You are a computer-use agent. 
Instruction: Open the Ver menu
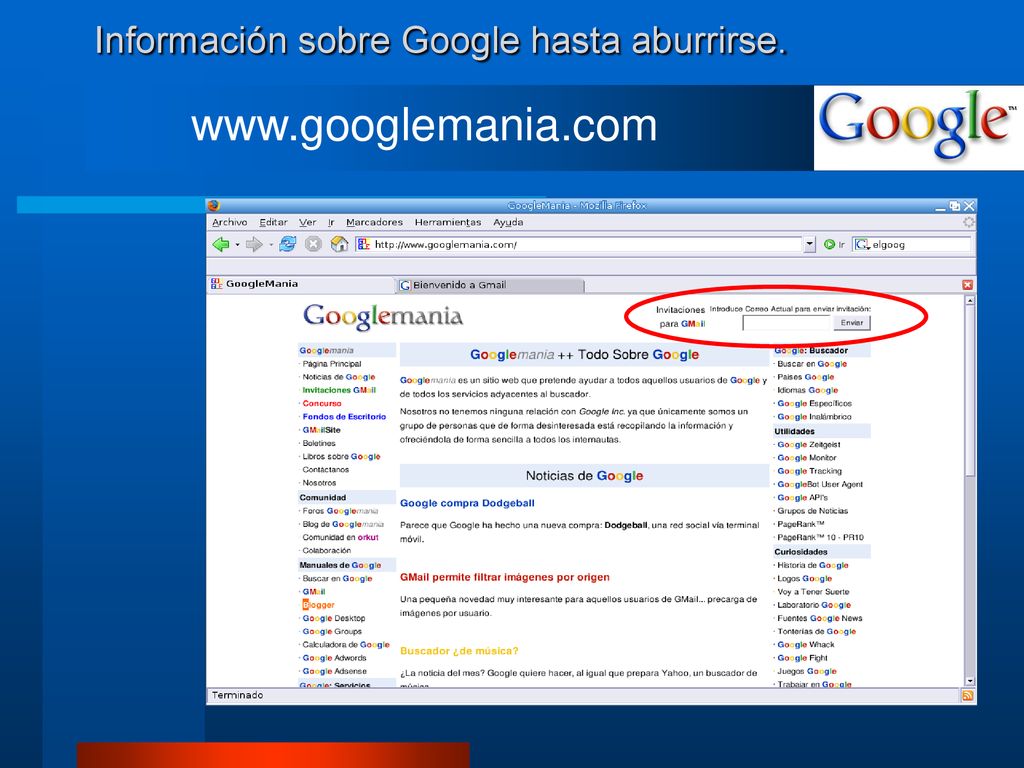308,223
